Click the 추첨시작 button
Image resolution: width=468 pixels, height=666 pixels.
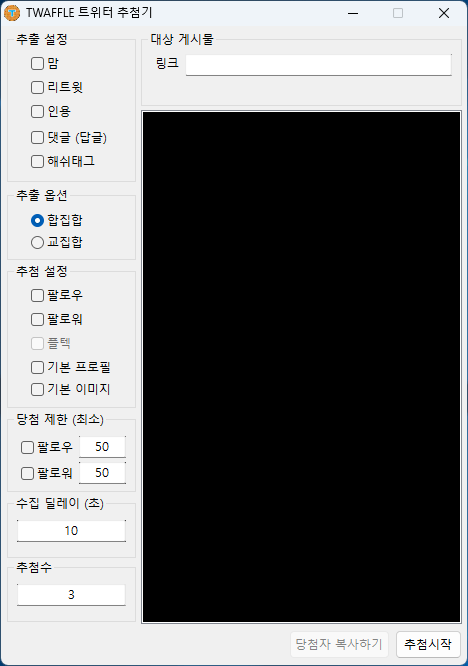(428, 644)
